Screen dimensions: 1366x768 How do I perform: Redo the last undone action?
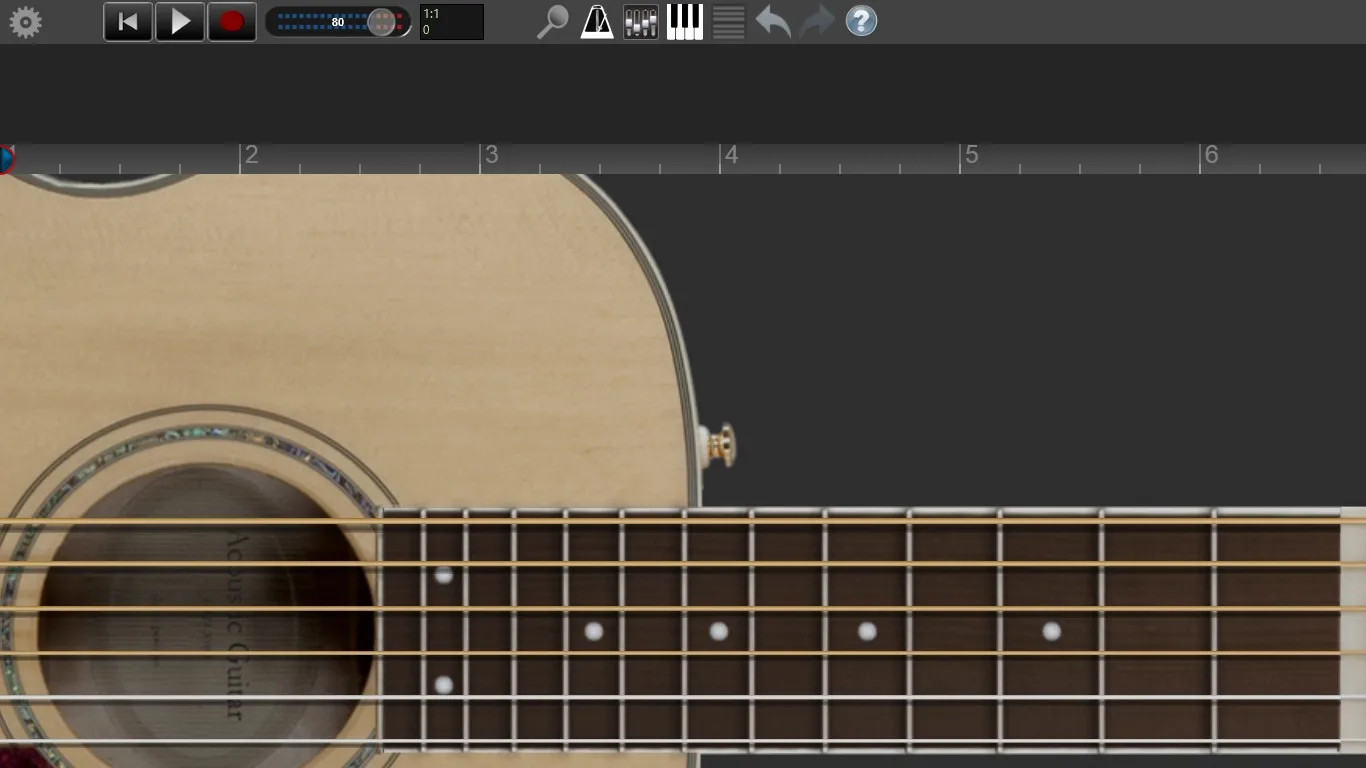point(817,22)
